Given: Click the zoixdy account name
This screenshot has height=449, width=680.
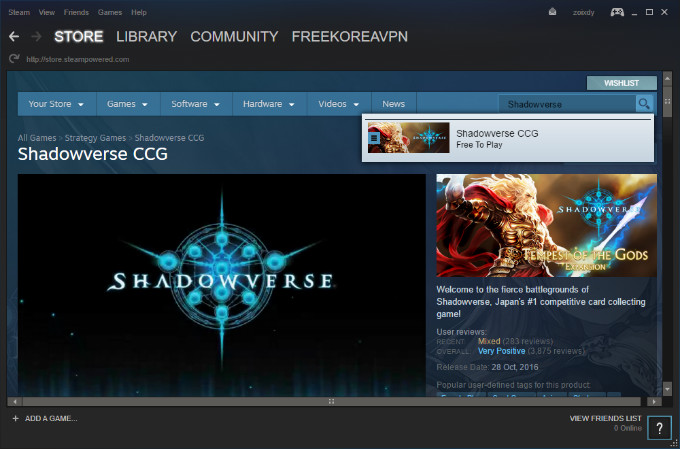Looking at the screenshot, I should pyautogui.click(x=583, y=12).
